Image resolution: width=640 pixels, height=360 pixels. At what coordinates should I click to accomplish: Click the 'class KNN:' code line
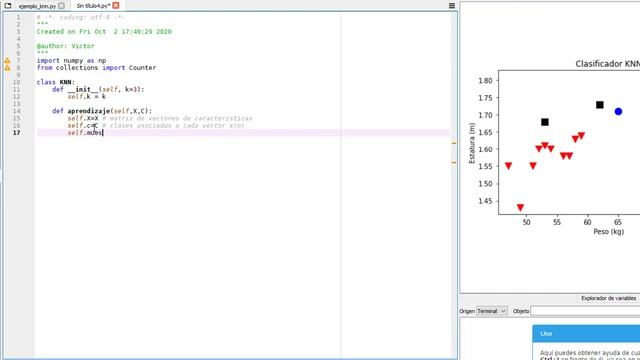(56, 82)
